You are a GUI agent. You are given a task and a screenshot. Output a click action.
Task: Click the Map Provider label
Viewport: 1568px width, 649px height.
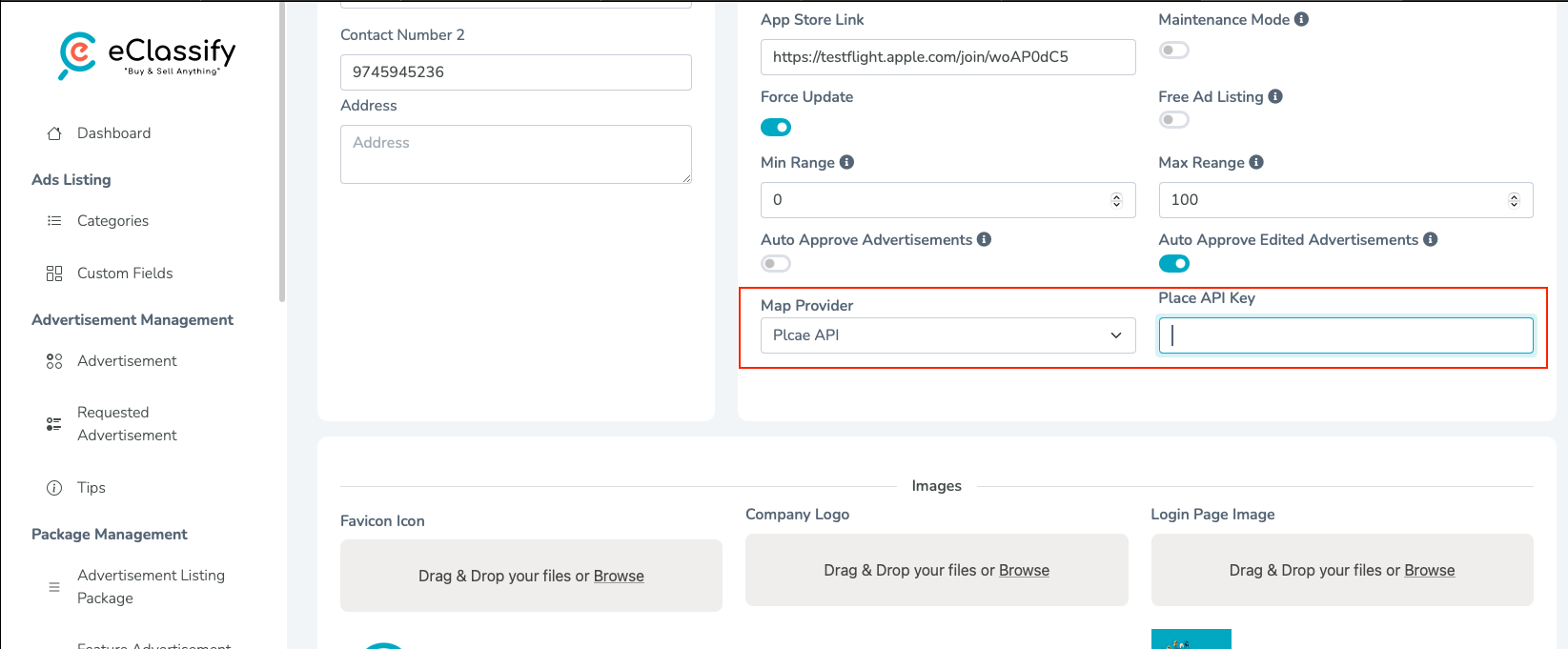click(x=807, y=305)
